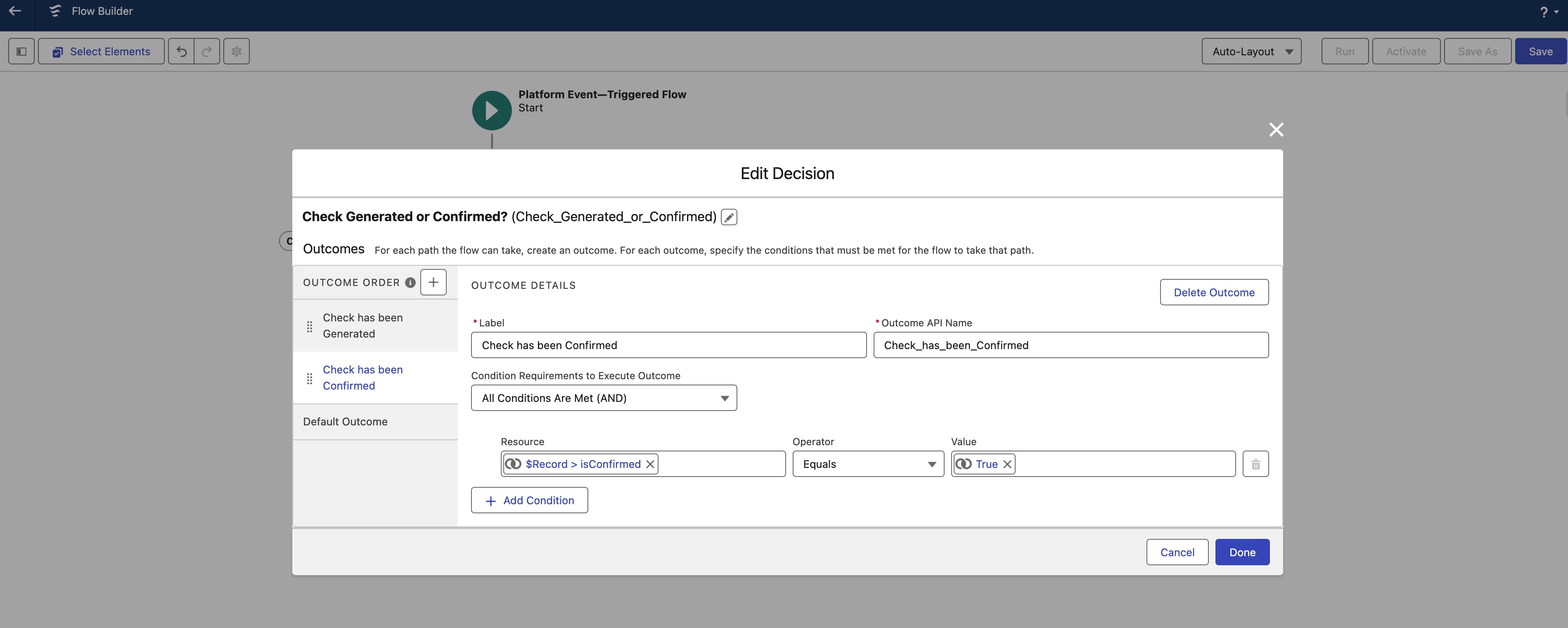
Task: Click the undo arrow icon
Action: coord(181,51)
